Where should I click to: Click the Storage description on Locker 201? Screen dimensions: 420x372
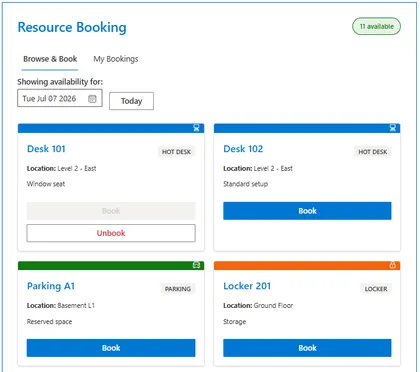coord(235,322)
